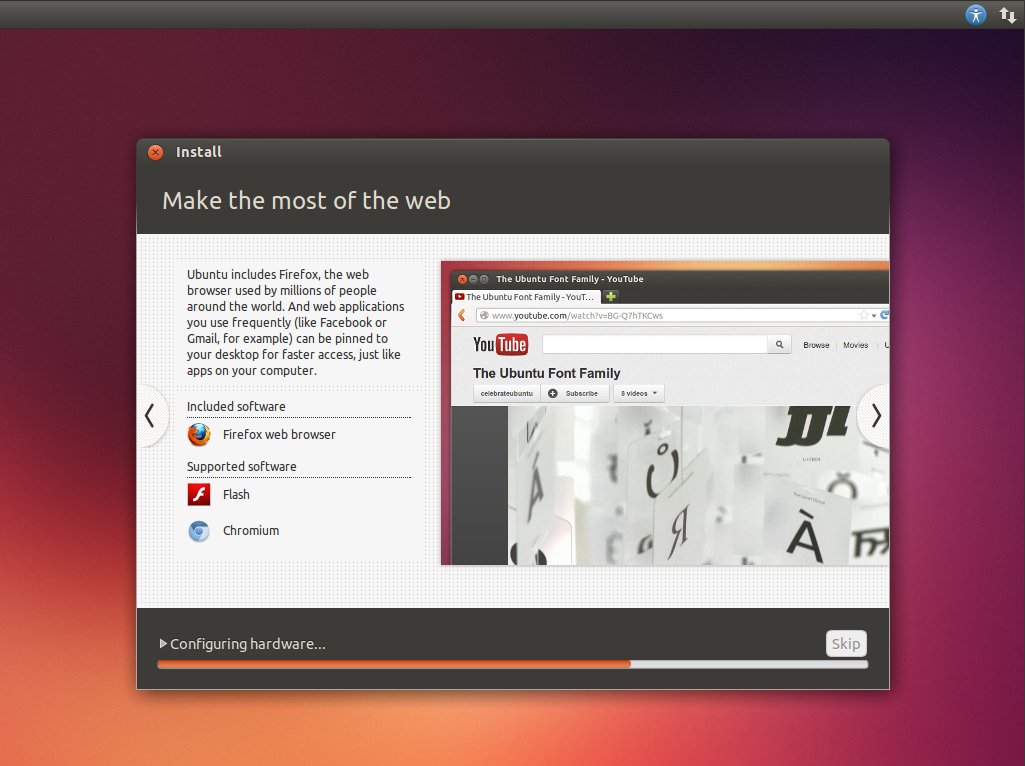Click the 'Included software' heading
The height and width of the screenshot is (766, 1025).
pyautogui.click(x=236, y=407)
